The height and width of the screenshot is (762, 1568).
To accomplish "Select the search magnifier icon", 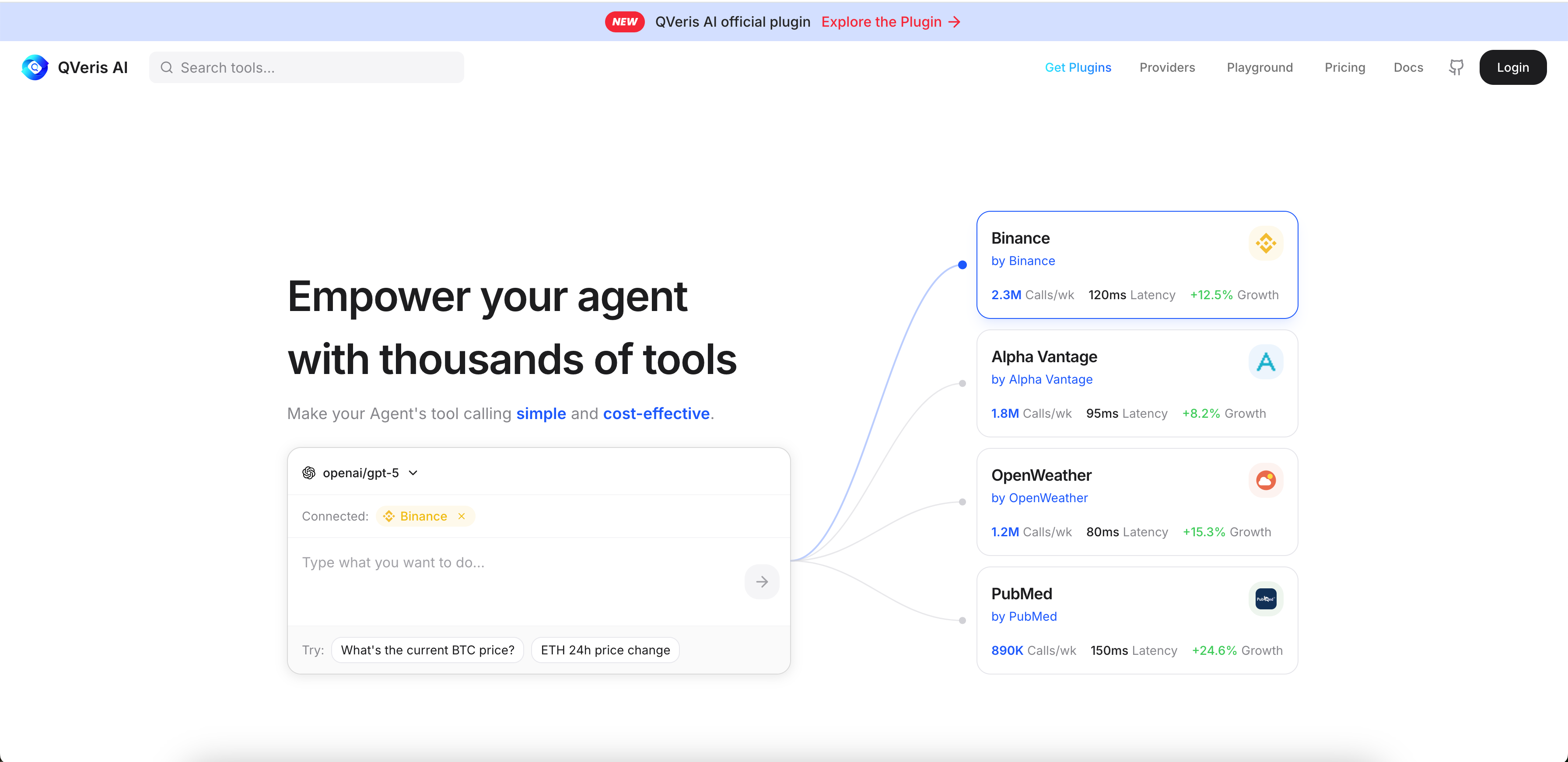I will point(166,67).
